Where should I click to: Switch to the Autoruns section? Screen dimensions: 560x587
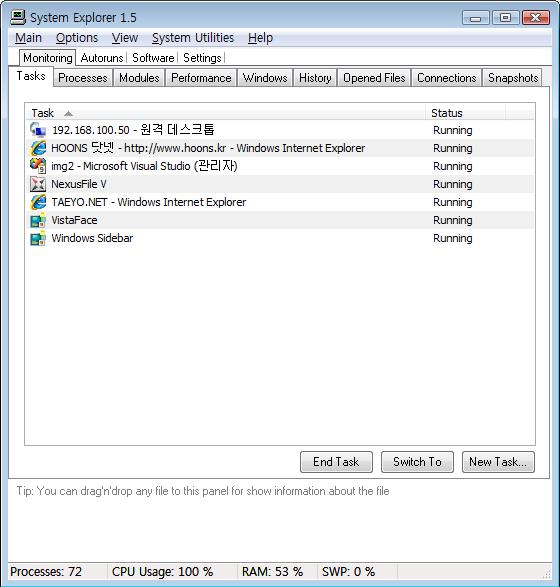[x=102, y=58]
